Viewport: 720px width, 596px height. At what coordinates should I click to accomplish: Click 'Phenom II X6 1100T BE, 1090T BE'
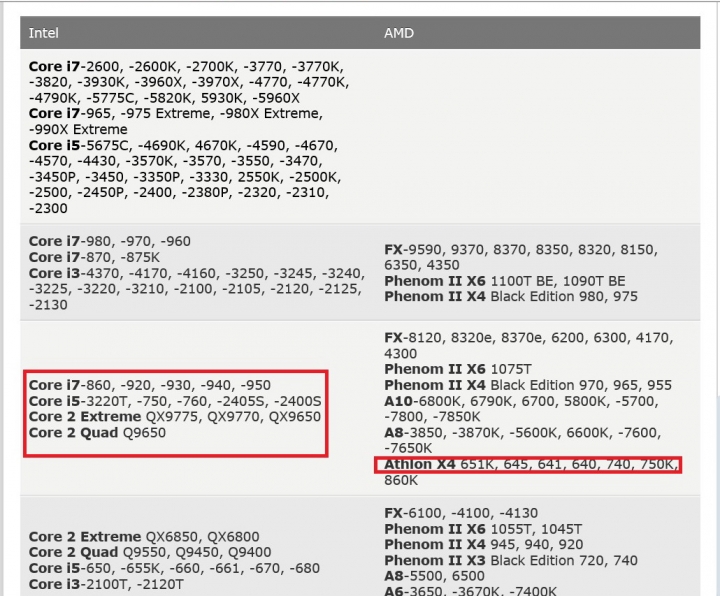[505, 281]
